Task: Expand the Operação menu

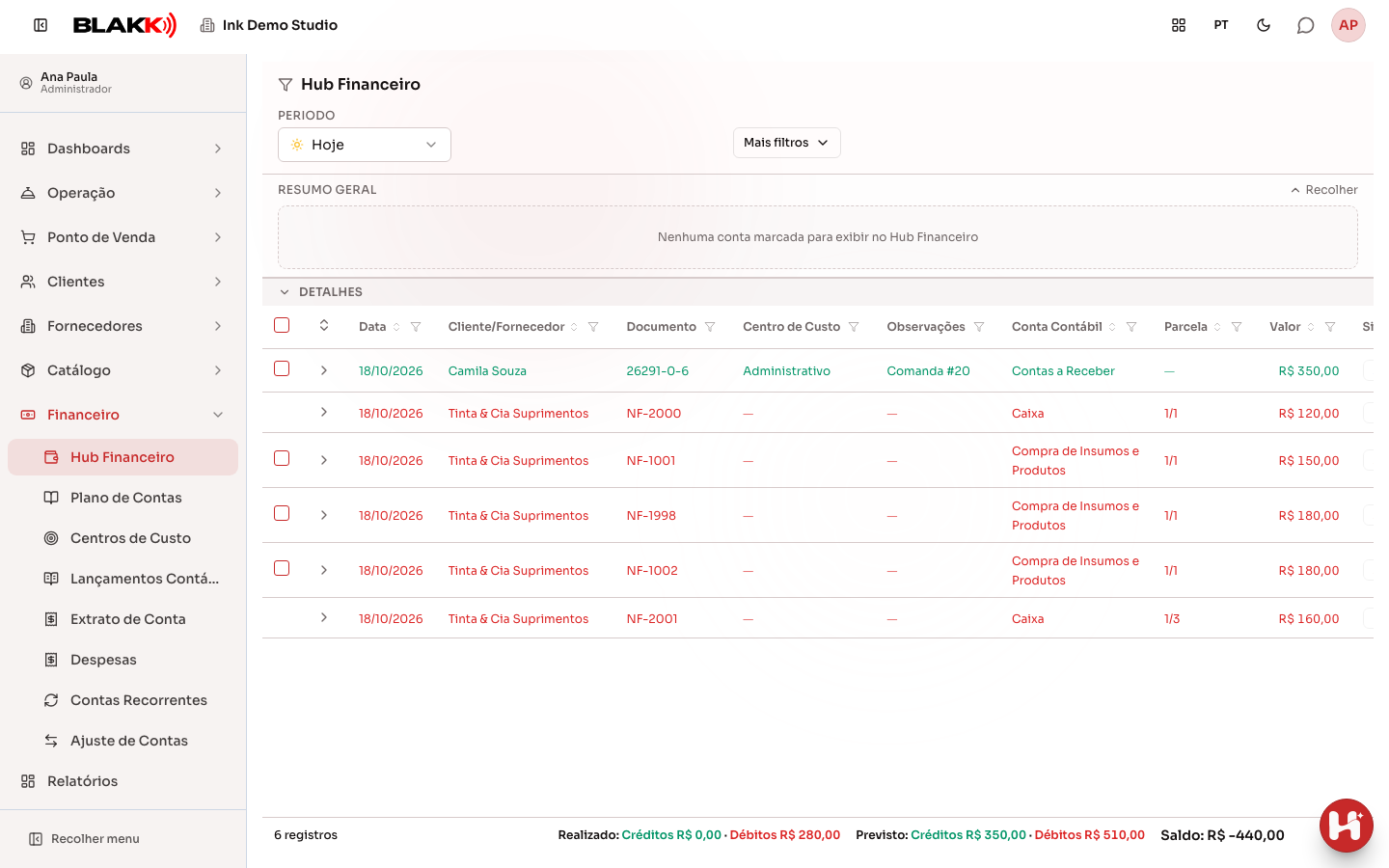Action: (x=123, y=193)
